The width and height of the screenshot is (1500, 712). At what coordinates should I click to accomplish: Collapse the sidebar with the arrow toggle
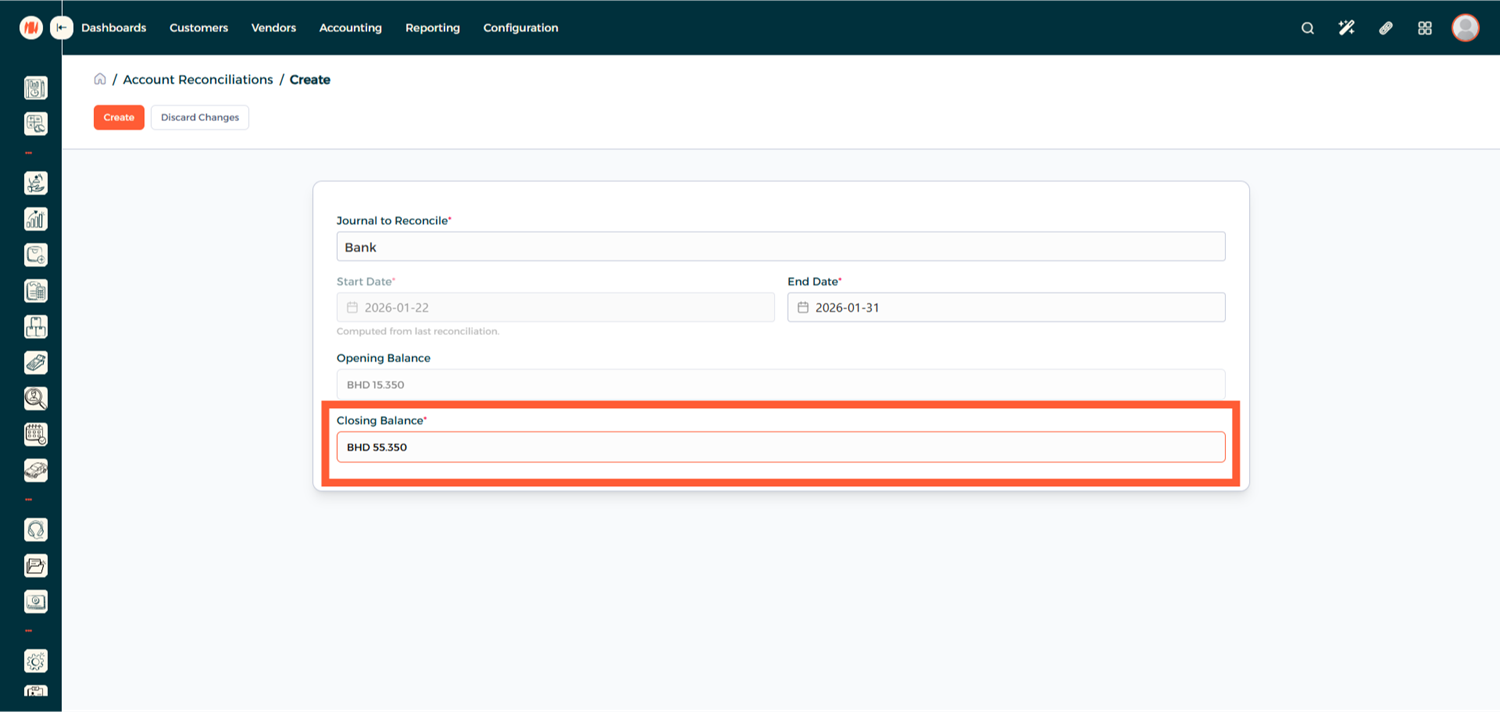(62, 28)
